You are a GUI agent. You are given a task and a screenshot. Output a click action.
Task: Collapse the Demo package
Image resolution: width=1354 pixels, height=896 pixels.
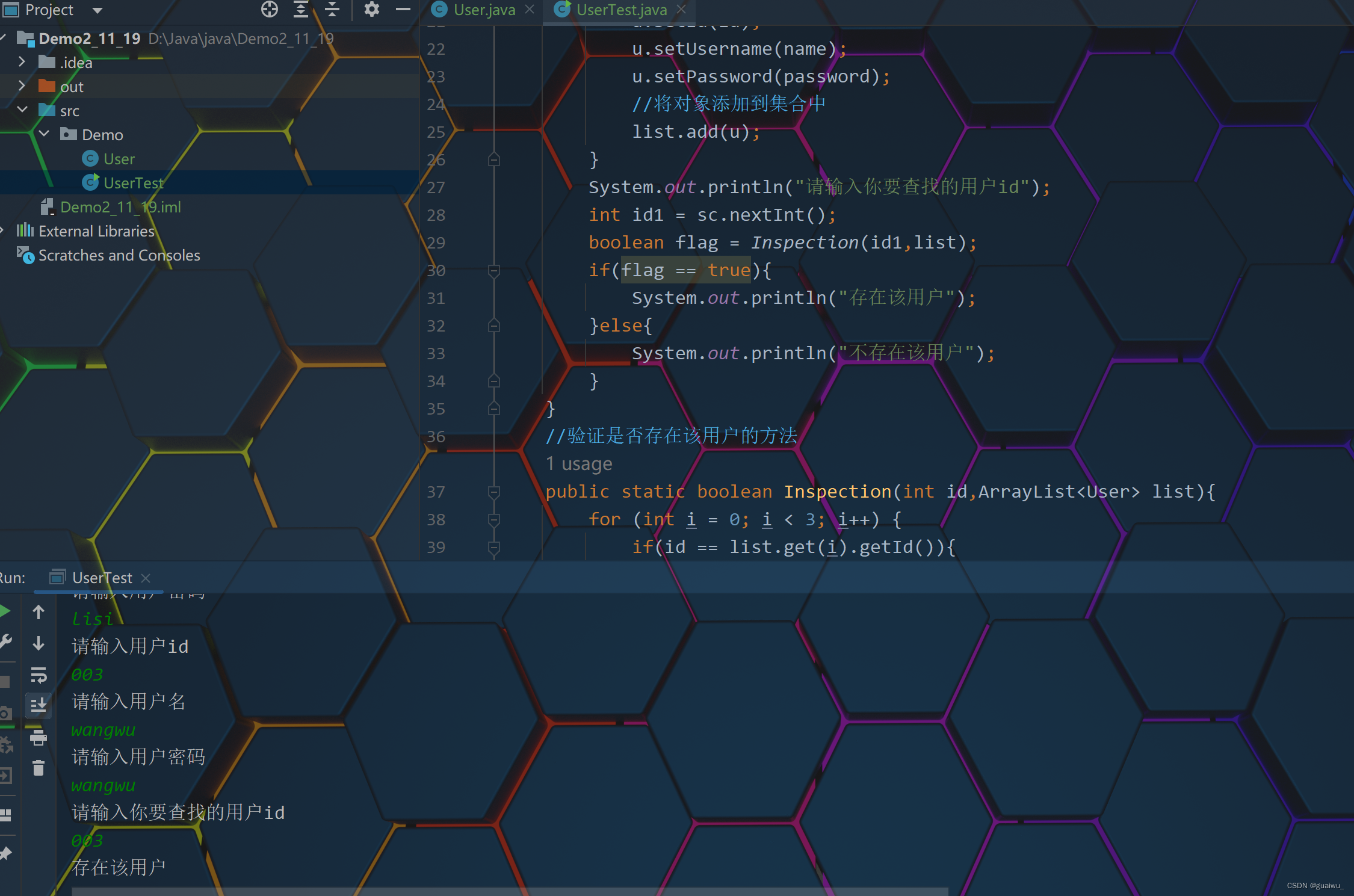pos(44,134)
